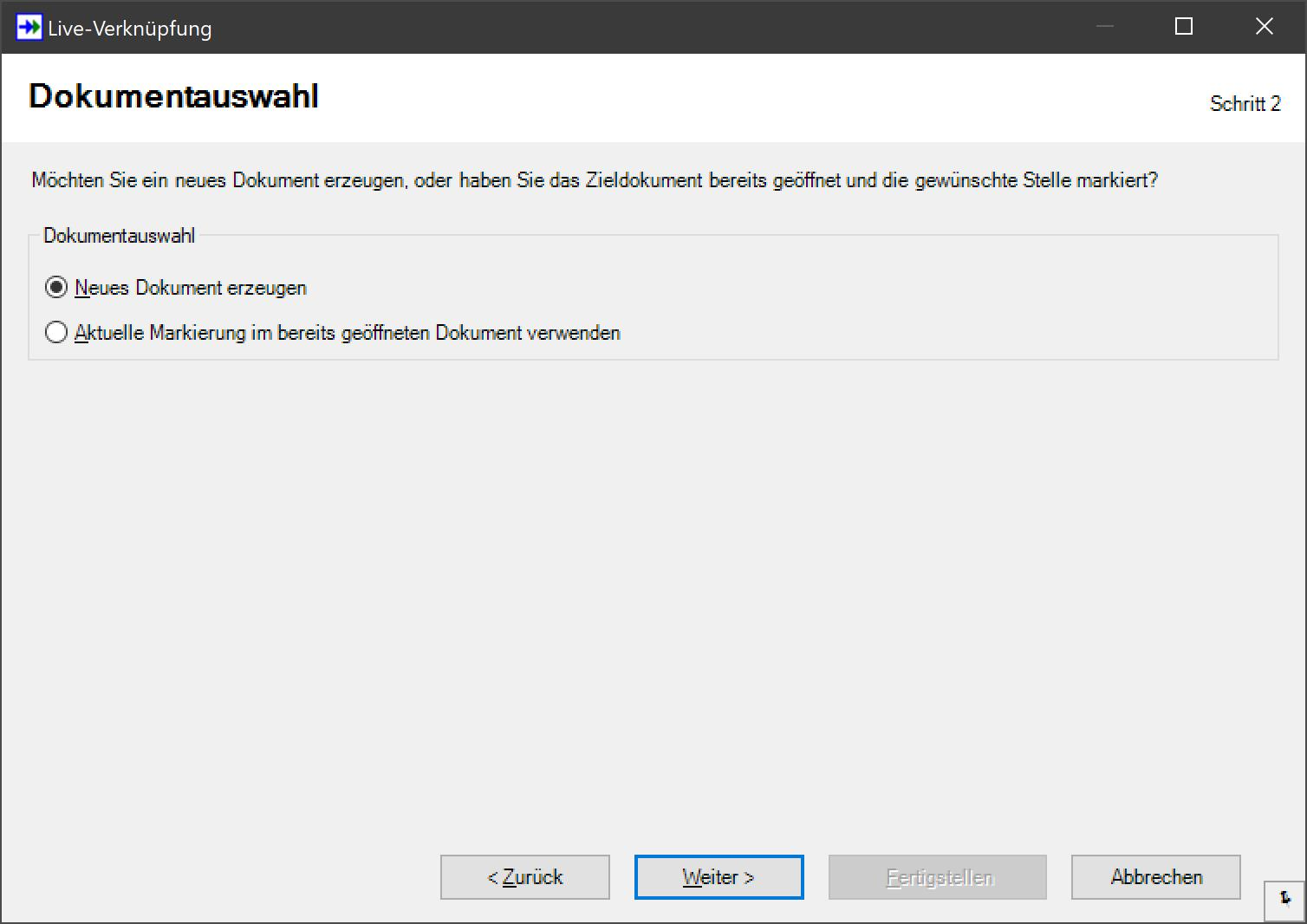Image resolution: width=1307 pixels, height=924 pixels.
Task: Click the Live-Verknüpfung app icon in title bar
Action: click(29, 27)
